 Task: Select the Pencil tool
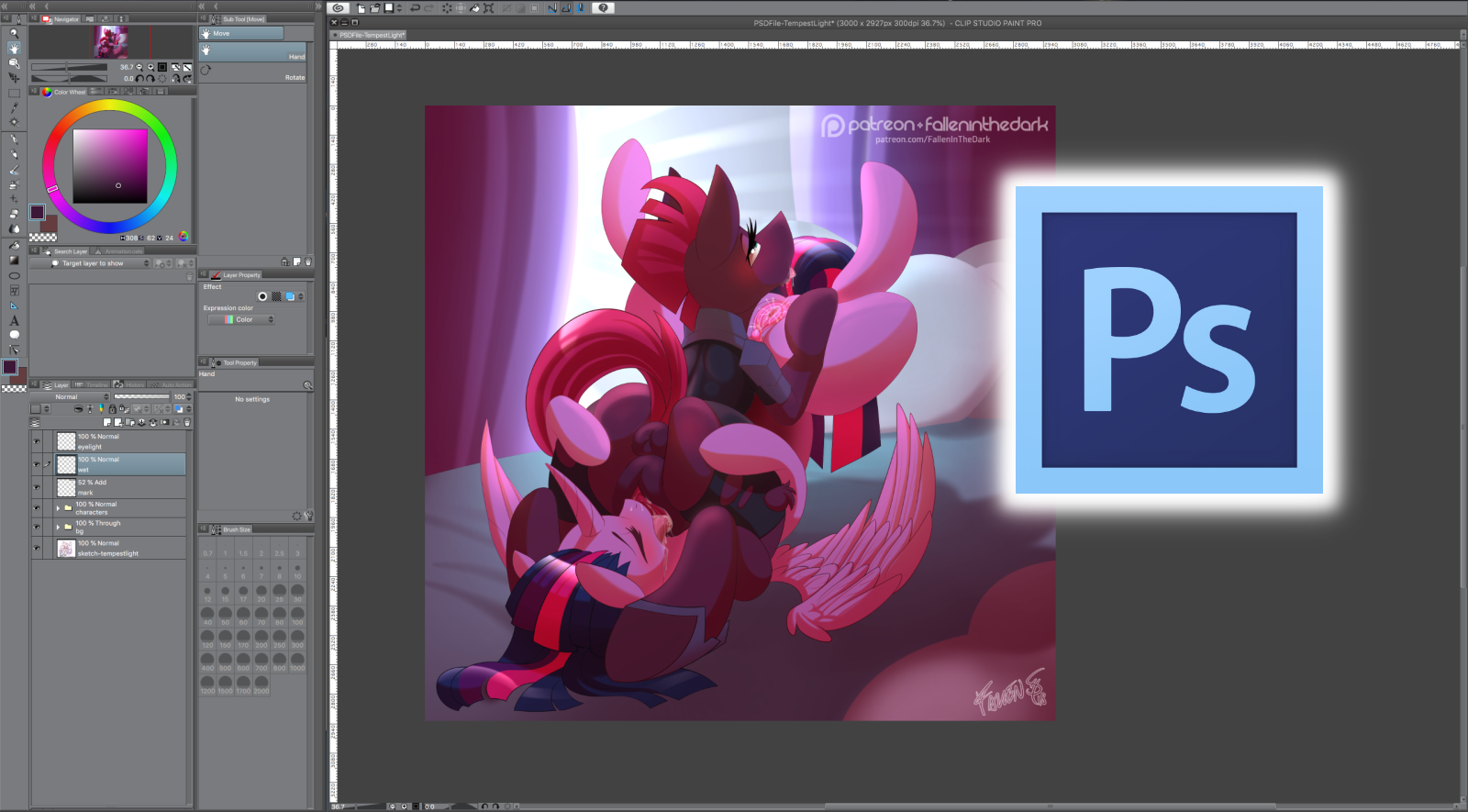click(x=14, y=155)
